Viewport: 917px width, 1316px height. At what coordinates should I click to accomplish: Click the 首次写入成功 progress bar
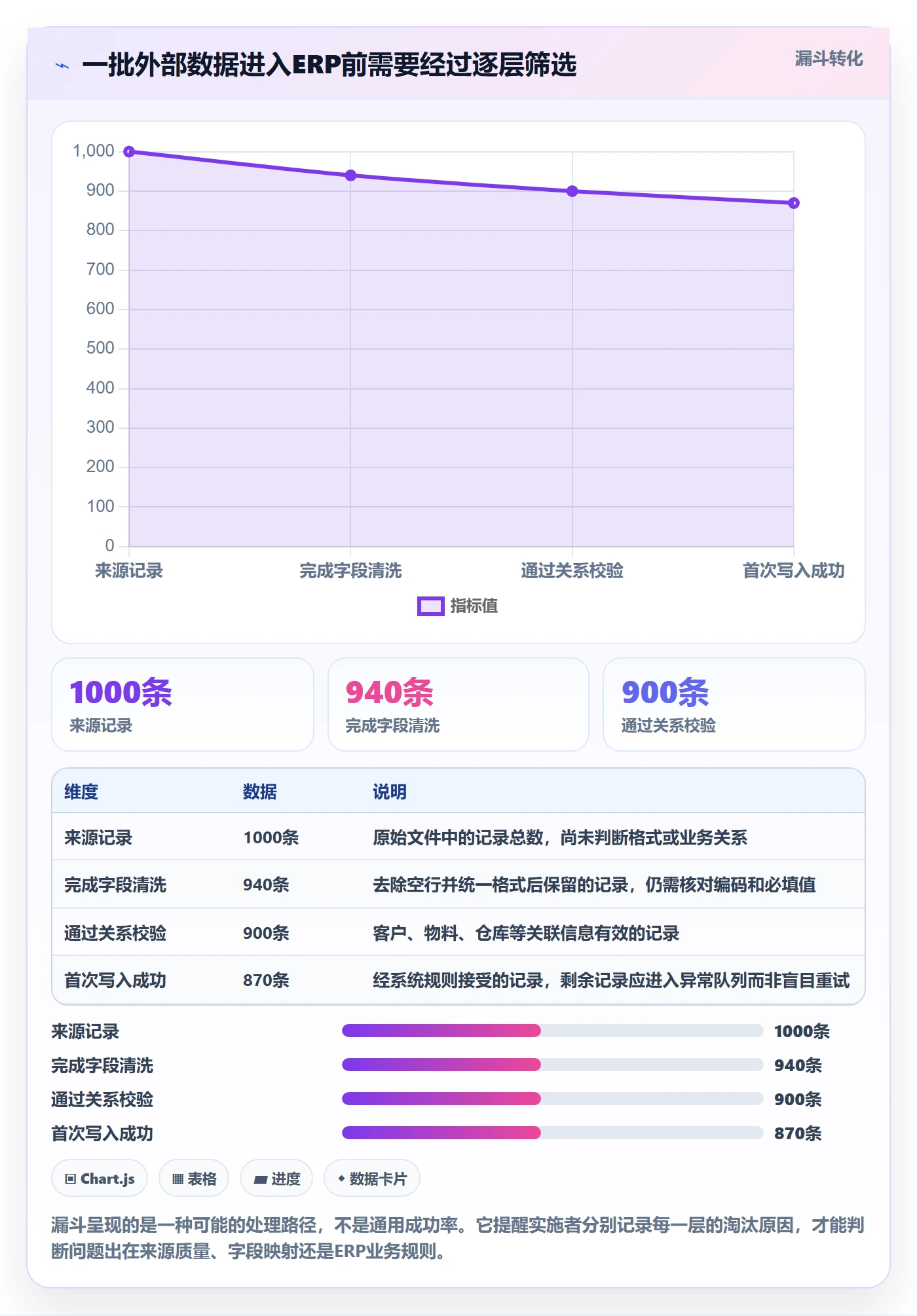pyautogui.click(x=553, y=1133)
